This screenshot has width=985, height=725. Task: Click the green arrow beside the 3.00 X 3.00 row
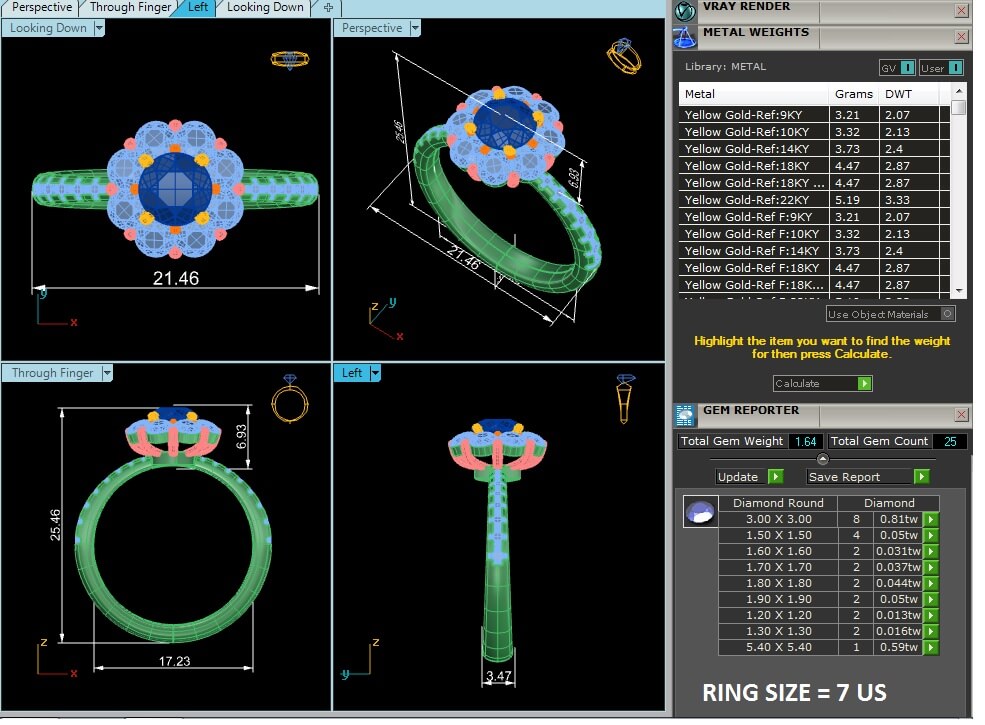(x=930, y=519)
